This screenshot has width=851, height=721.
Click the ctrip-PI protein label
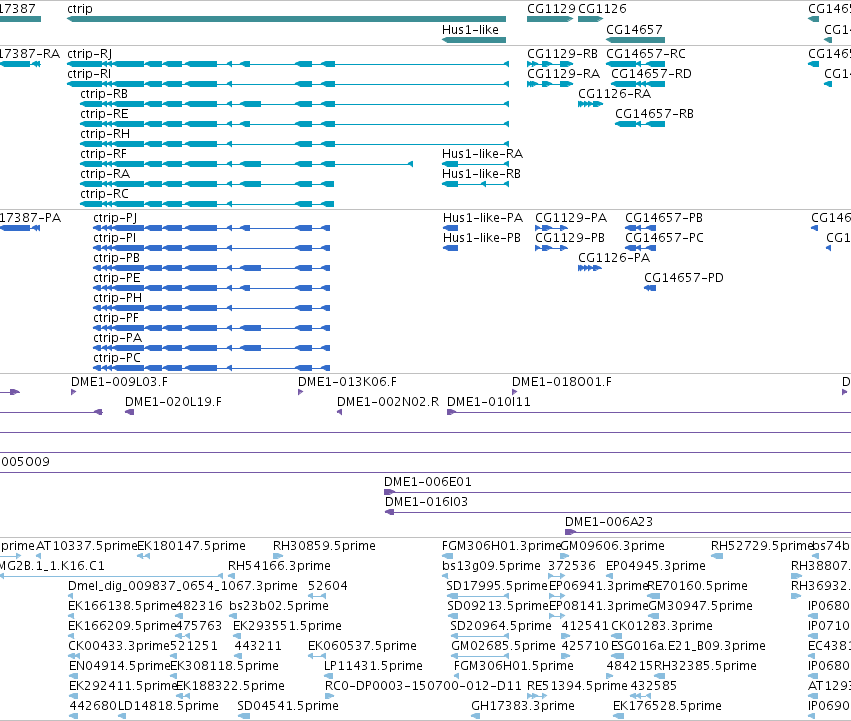[x=115, y=238]
